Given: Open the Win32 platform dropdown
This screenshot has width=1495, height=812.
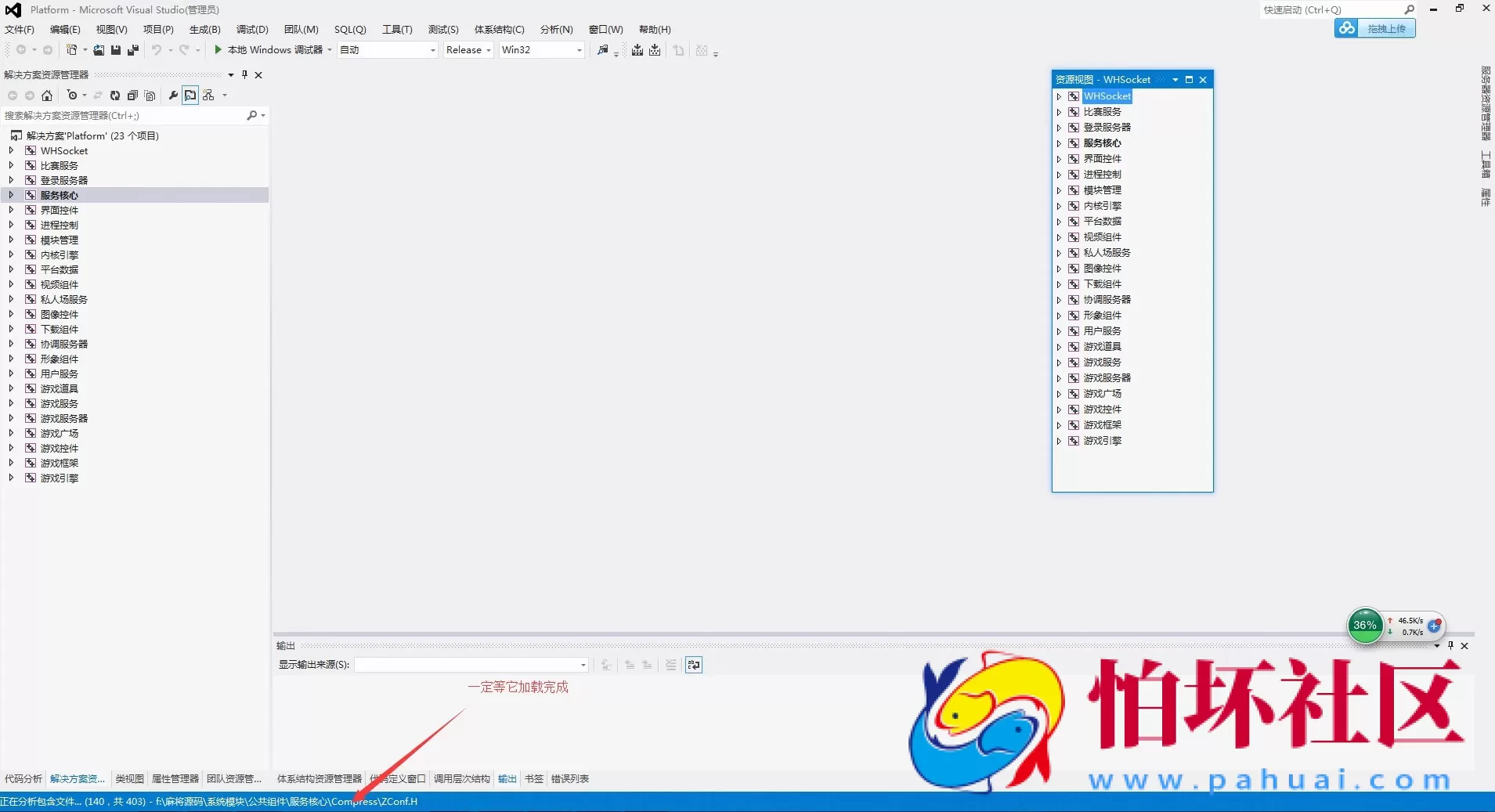Looking at the screenshot, I should [542, 50].
